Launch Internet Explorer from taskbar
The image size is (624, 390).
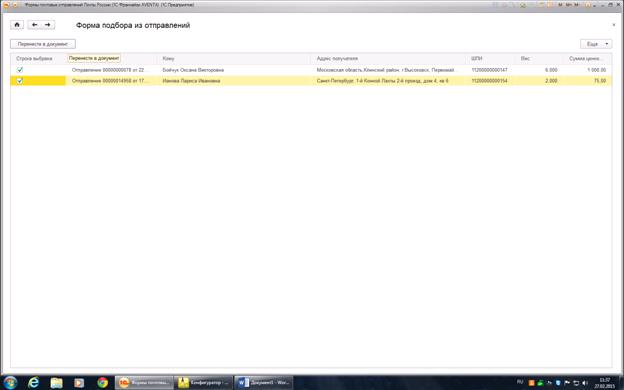click(x=34, y=382)
